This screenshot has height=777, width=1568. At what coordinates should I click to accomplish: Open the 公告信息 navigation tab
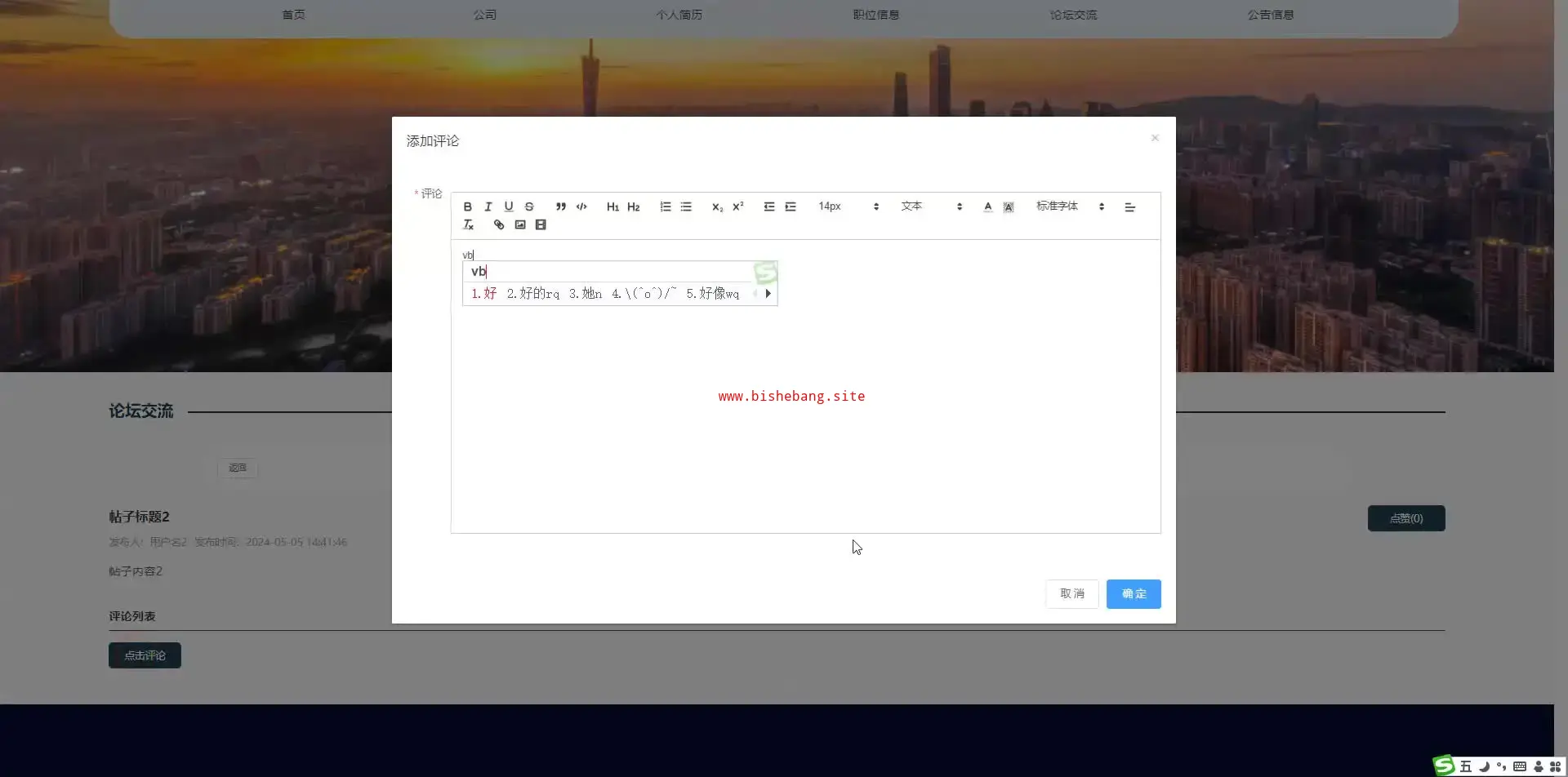tap(1271, 15)
